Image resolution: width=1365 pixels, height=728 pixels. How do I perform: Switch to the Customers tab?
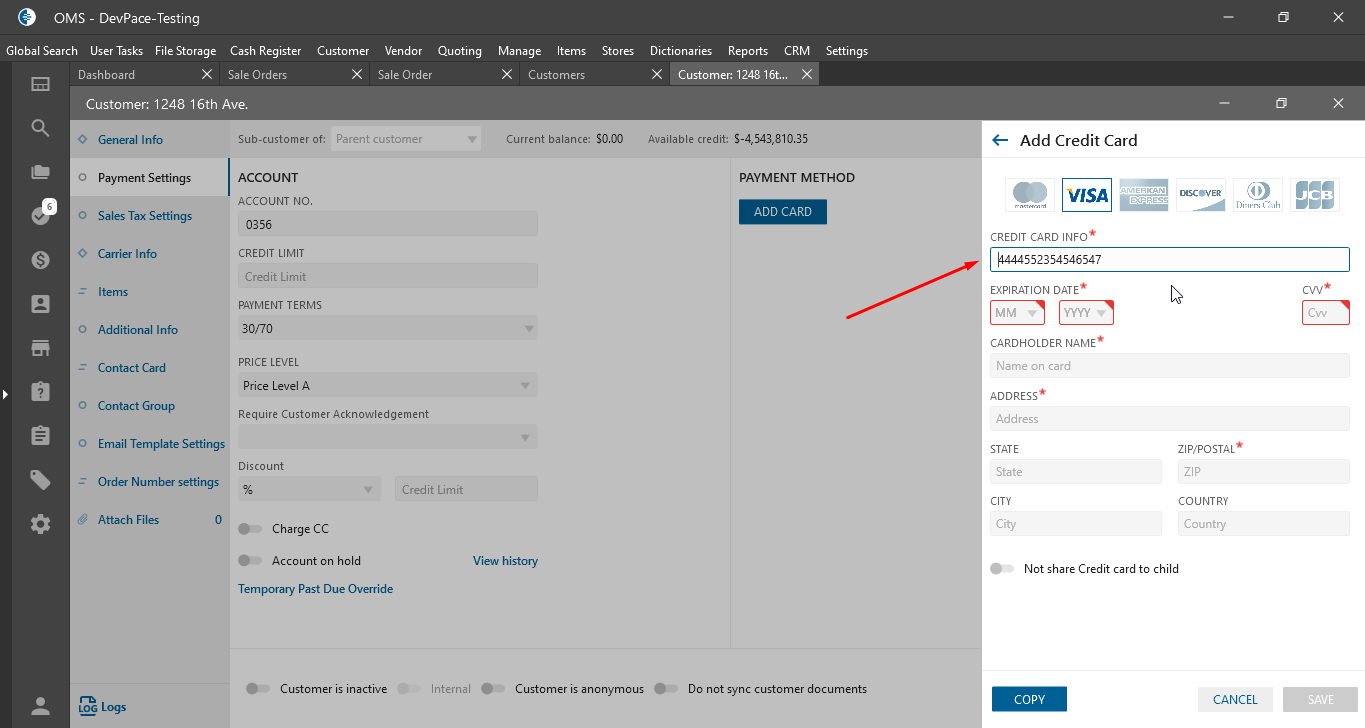point(557,75)
